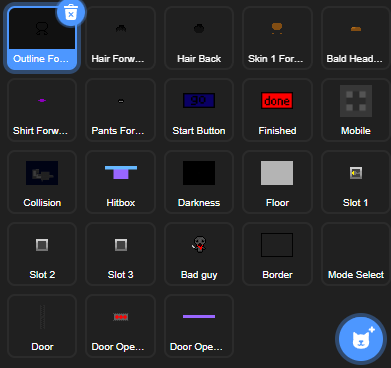Open the Mode Select sprite

pos(356,254)
